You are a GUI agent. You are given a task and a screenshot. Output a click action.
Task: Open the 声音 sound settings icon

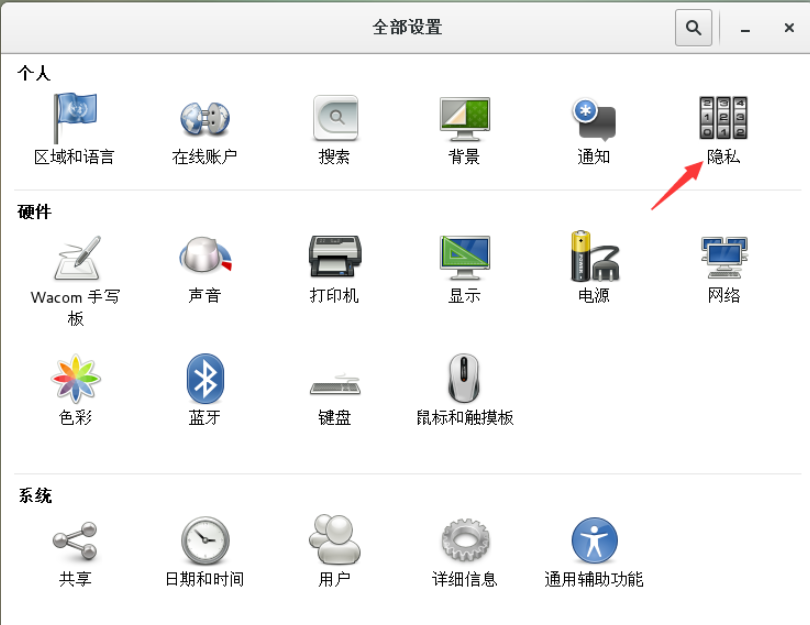[x=205, y=255]
